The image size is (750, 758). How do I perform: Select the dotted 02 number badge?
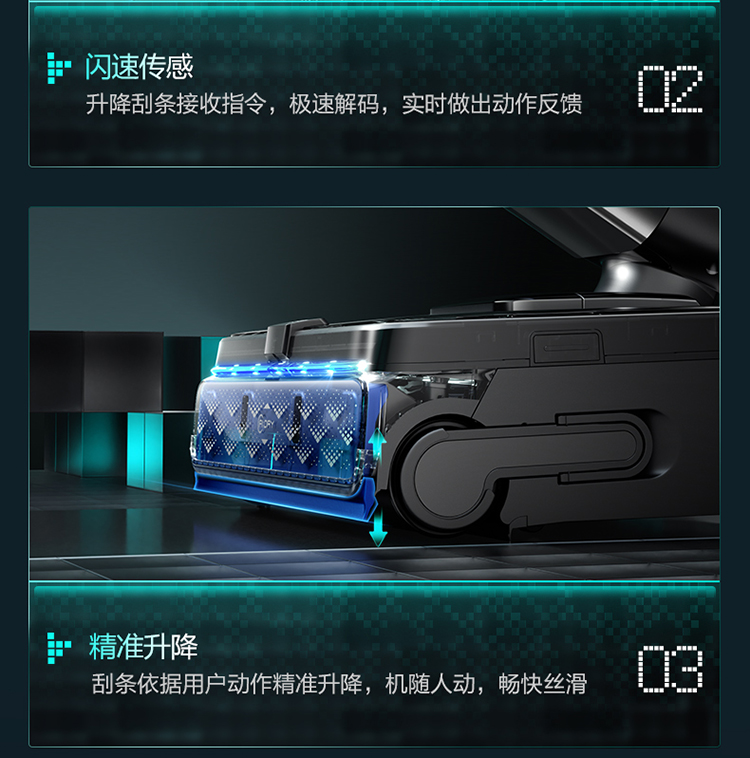pos(670,89)
